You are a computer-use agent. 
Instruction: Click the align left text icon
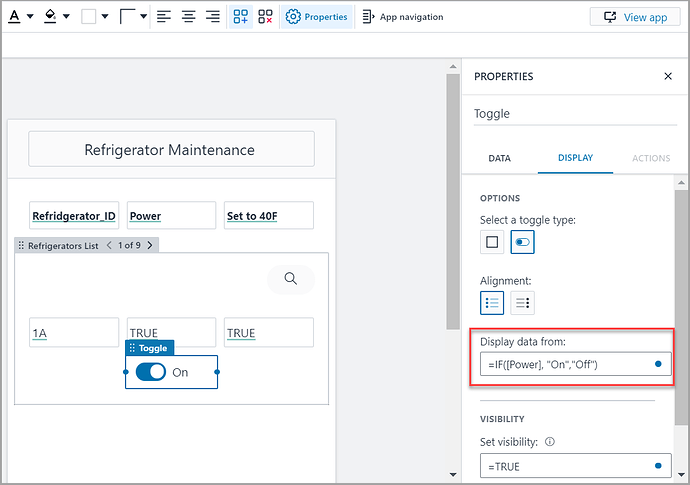point(164,17)
